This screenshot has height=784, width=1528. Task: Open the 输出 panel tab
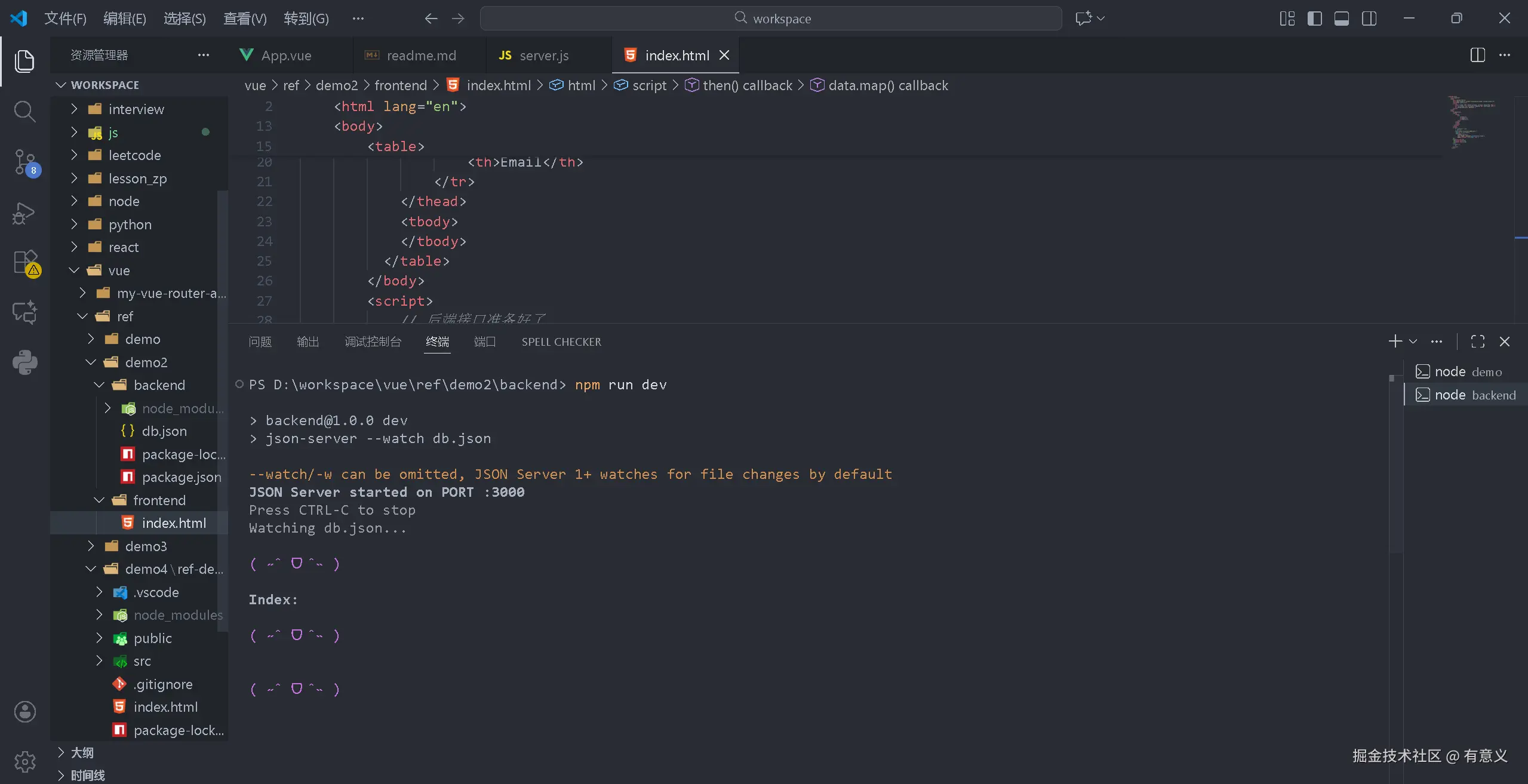pos(308,342)
